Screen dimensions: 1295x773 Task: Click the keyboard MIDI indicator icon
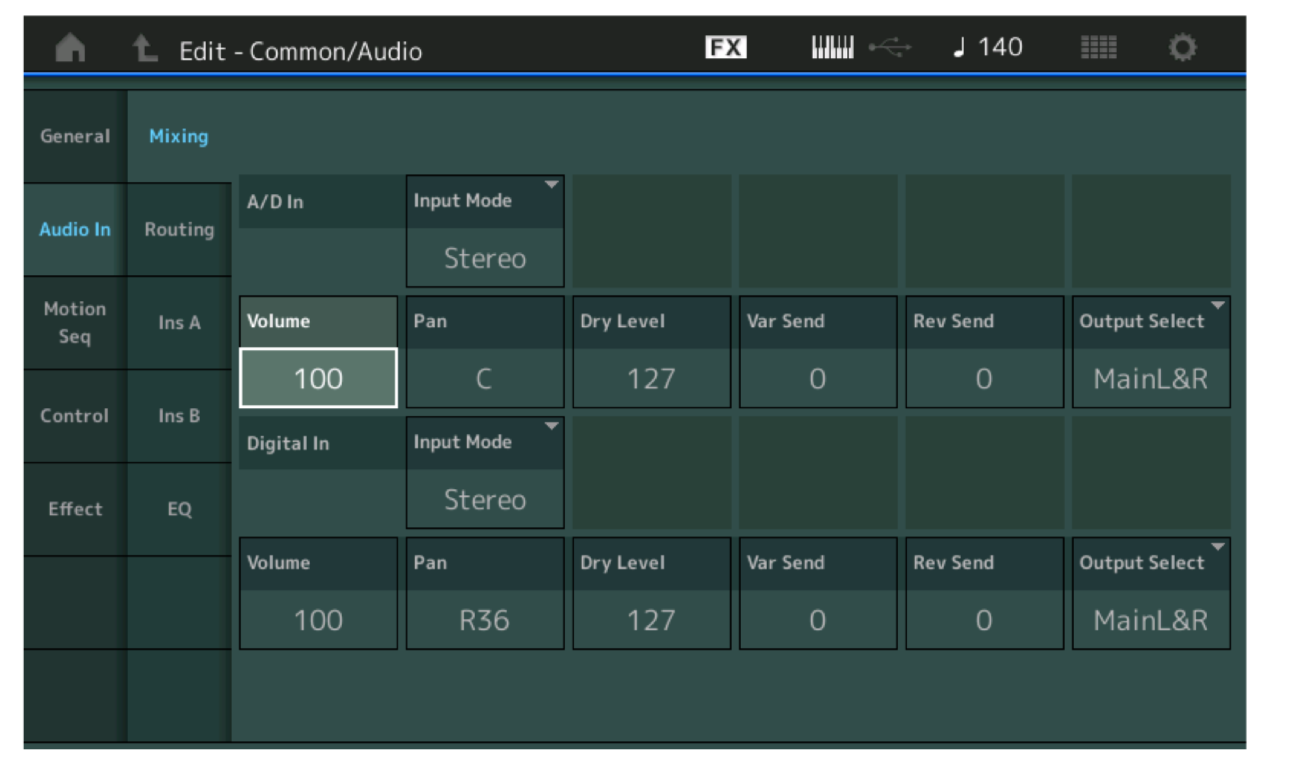[832, 47]
